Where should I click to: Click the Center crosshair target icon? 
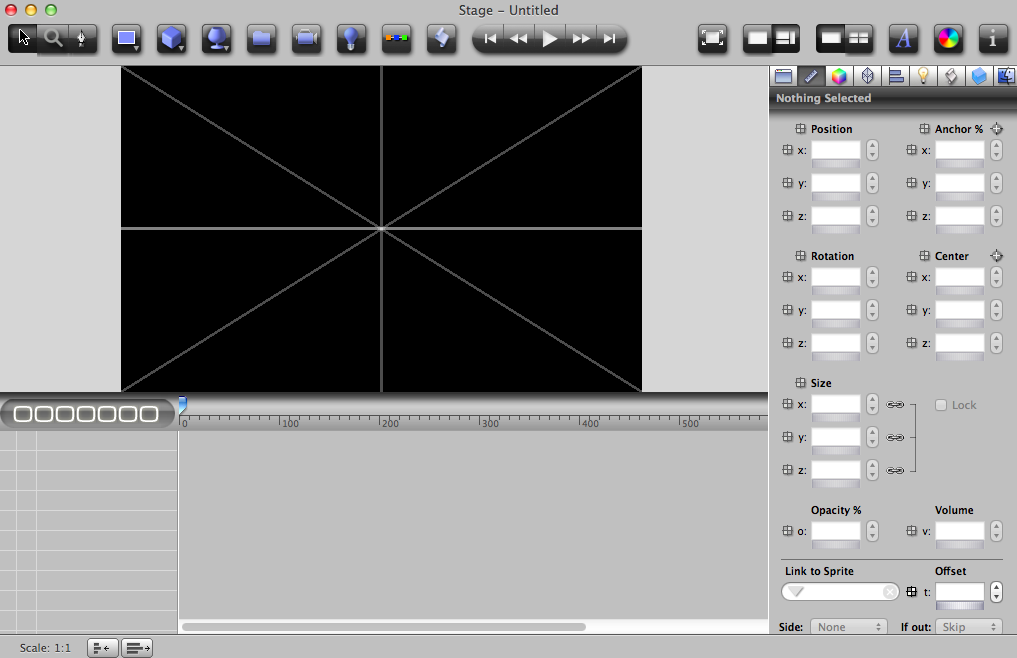997,256
